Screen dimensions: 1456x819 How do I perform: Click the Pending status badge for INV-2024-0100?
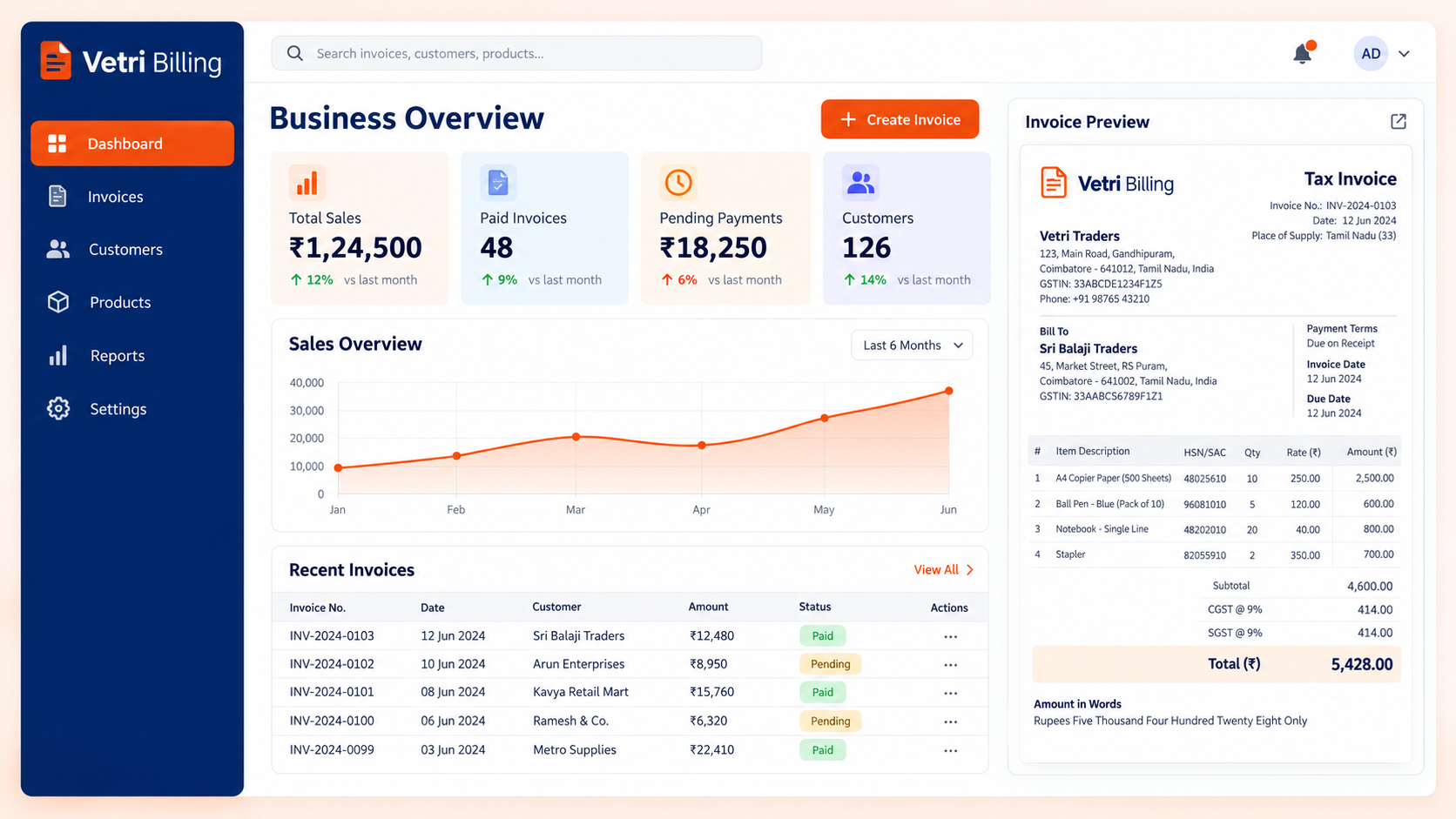[x=831, y=721]
